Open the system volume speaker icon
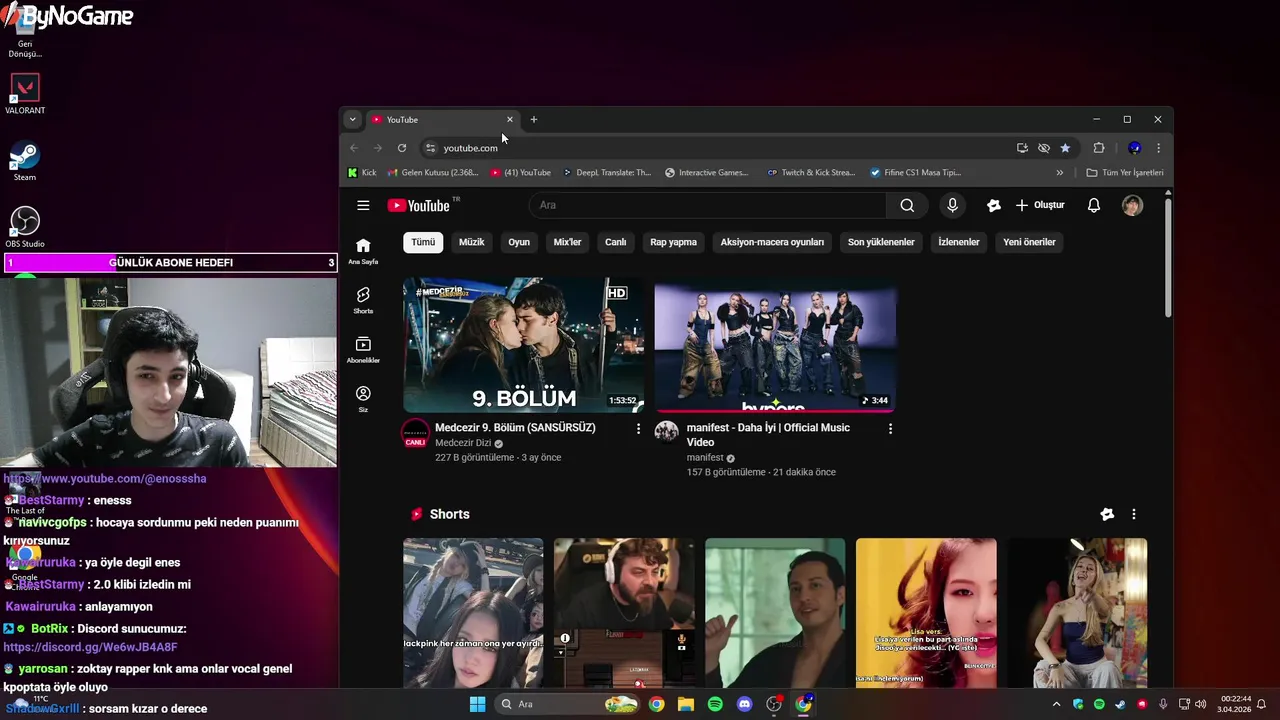This screenshot has height=720, width=1280. pyautogui.click(x=1200, y=704)
